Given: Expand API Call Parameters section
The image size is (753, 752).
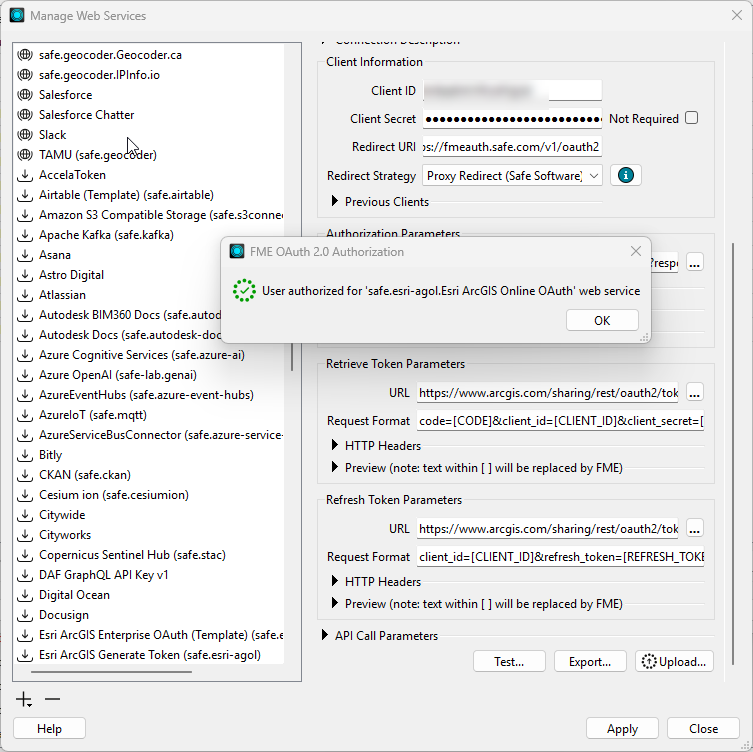Looking at the screenshot, I should pos(325,635).
